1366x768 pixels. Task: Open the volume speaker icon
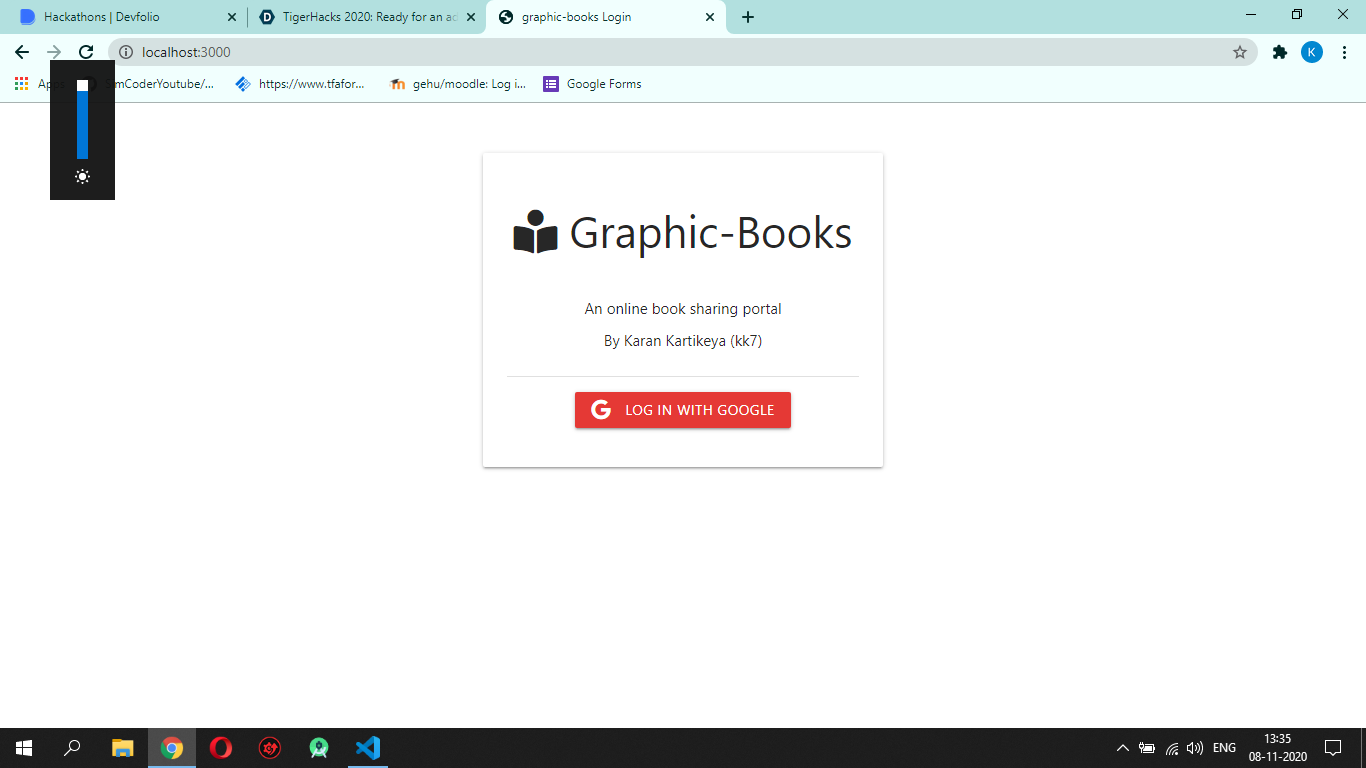pos(1195,748)
